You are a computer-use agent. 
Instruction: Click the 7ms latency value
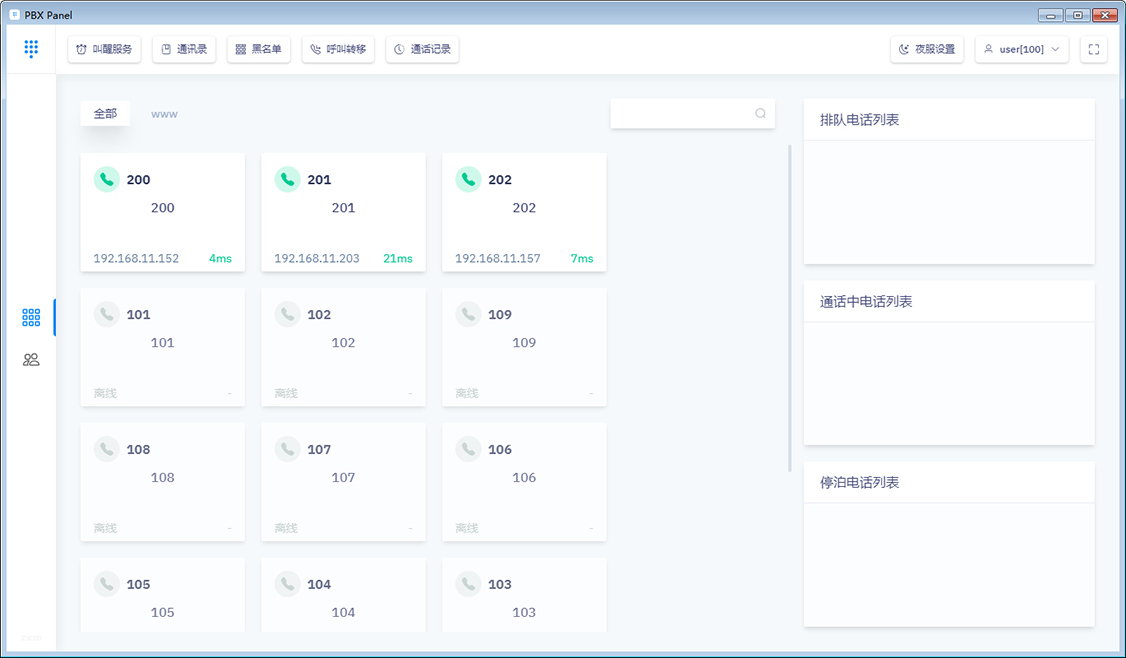(x=582, y=259)
